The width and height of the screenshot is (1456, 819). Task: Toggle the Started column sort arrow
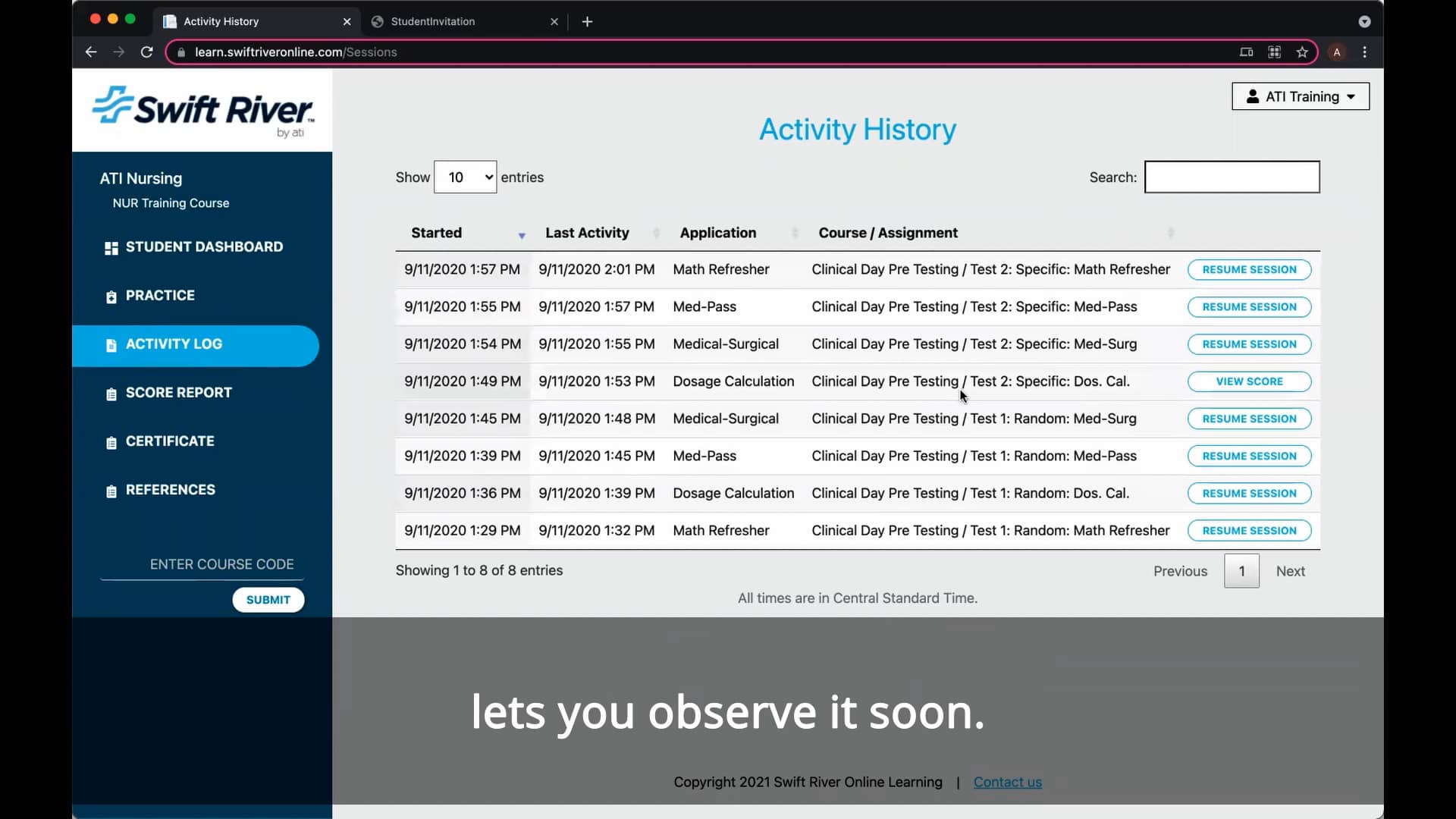[522, 236]
